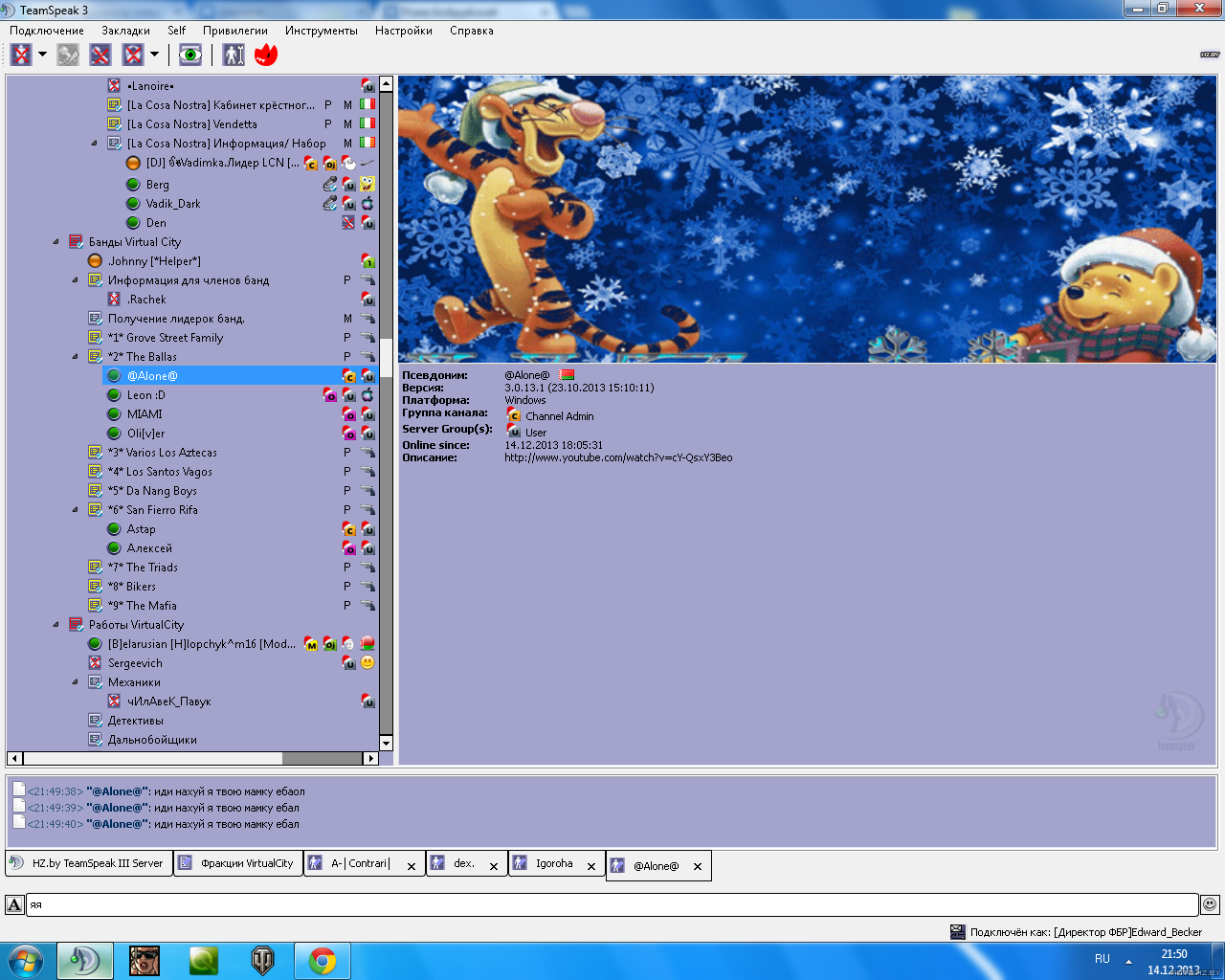
Task: Select the MIAMI user entry
Action: (x=145, y=414)
